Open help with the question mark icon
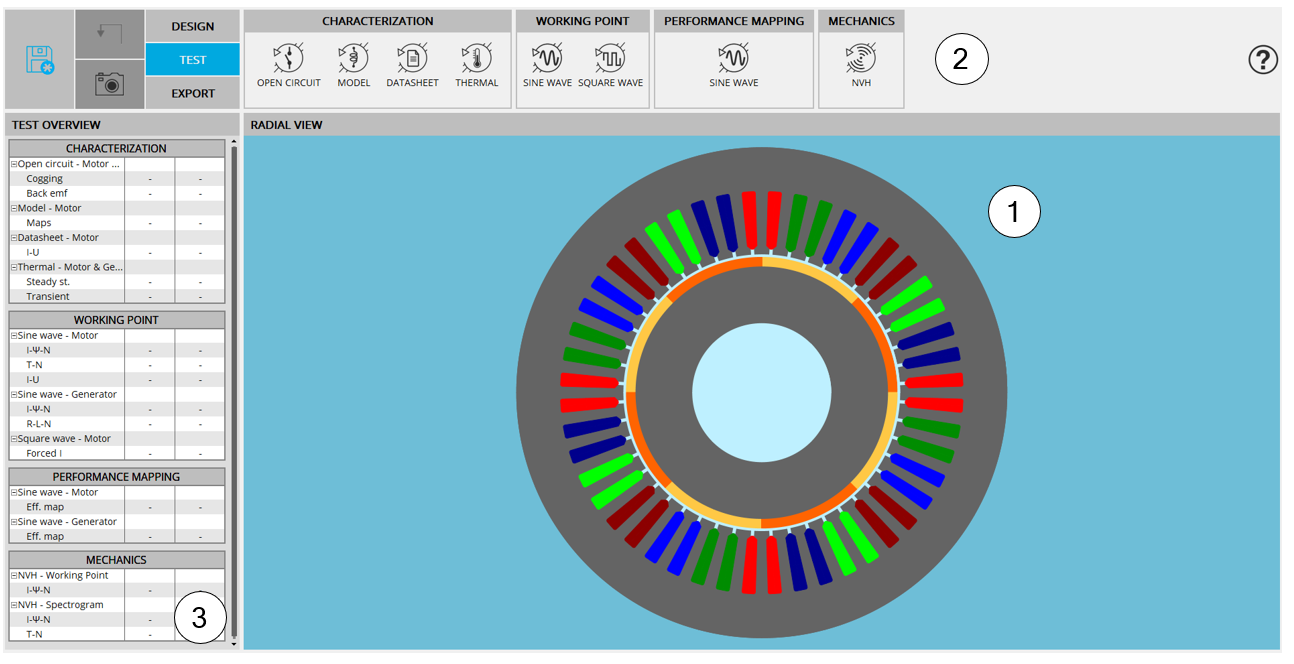Screen dimensions: 1294x664 coord(1263,60)
